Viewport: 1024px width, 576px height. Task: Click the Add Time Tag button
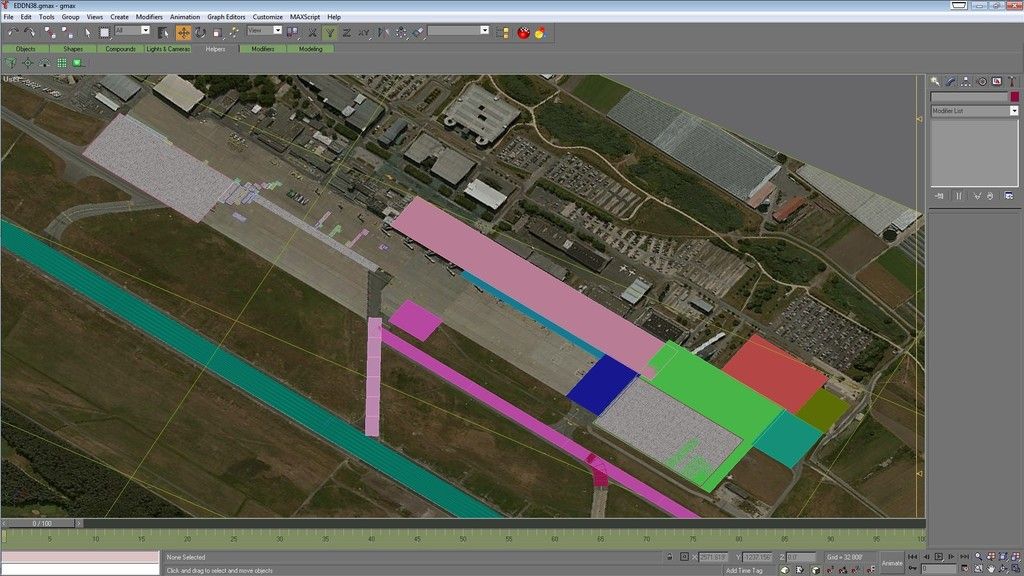pyautogui.click(x=744, y=569)
